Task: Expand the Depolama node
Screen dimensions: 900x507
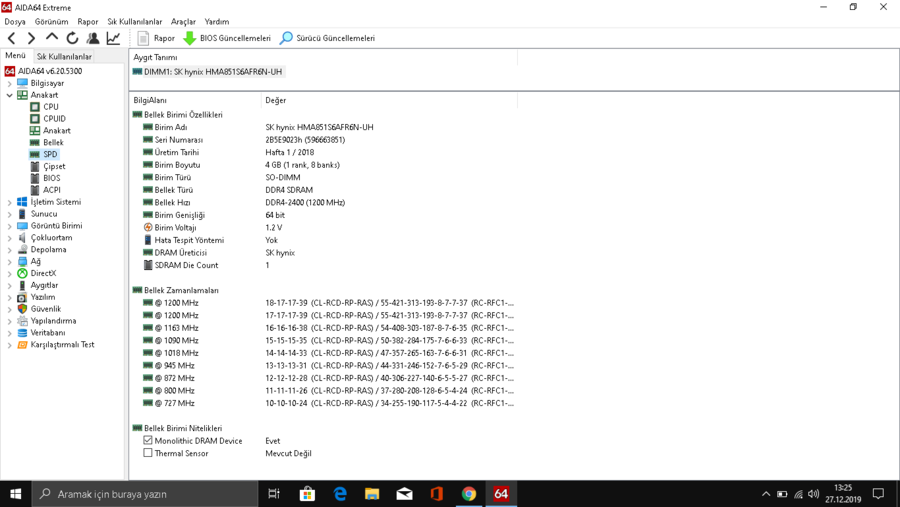Action: (9, 250)
